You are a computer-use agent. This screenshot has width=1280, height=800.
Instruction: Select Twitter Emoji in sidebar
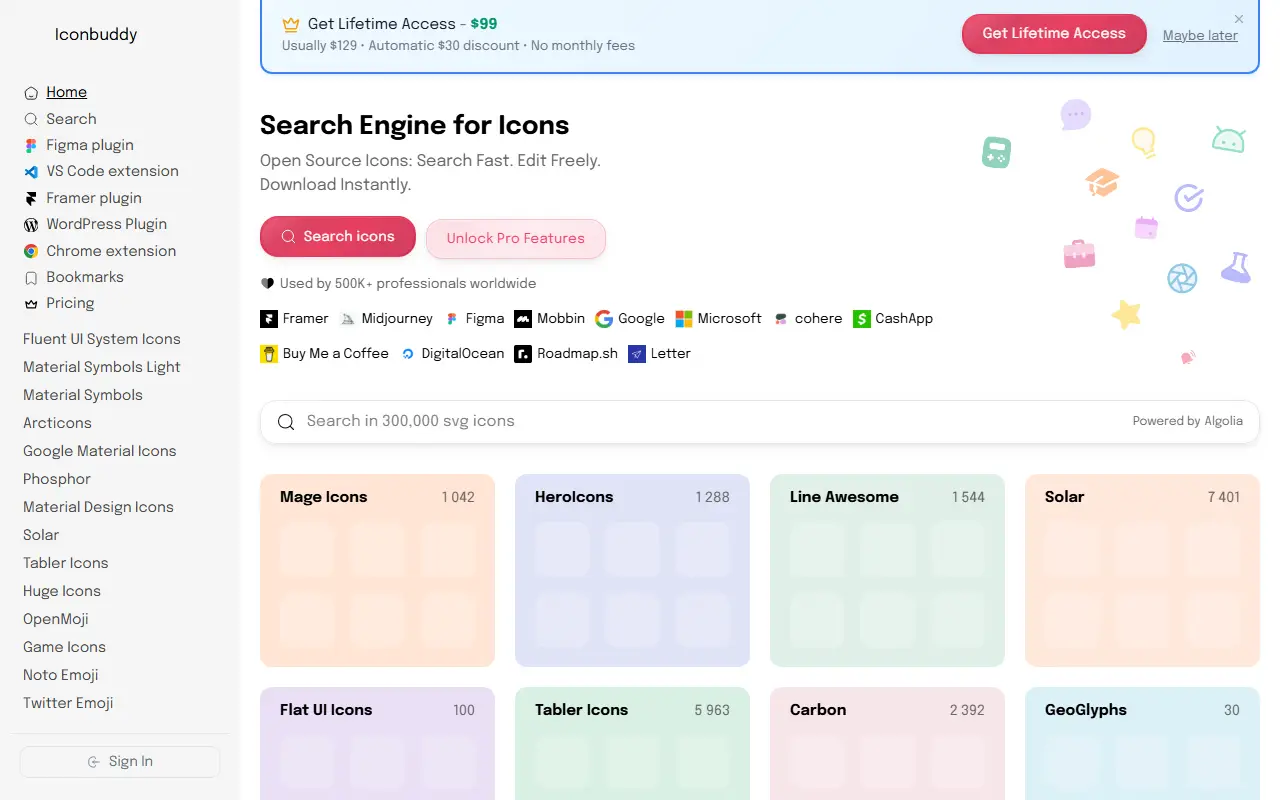click(68, 703)
